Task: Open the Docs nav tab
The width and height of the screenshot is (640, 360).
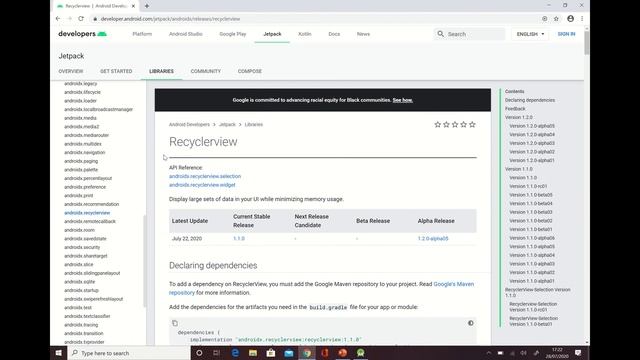Action: (334, 34)
